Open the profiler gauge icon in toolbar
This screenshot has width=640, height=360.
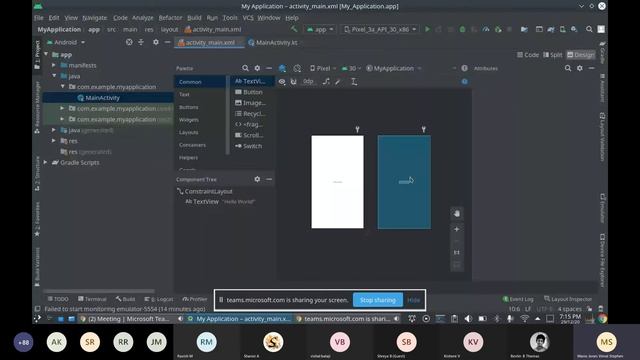tap(486, 29)
